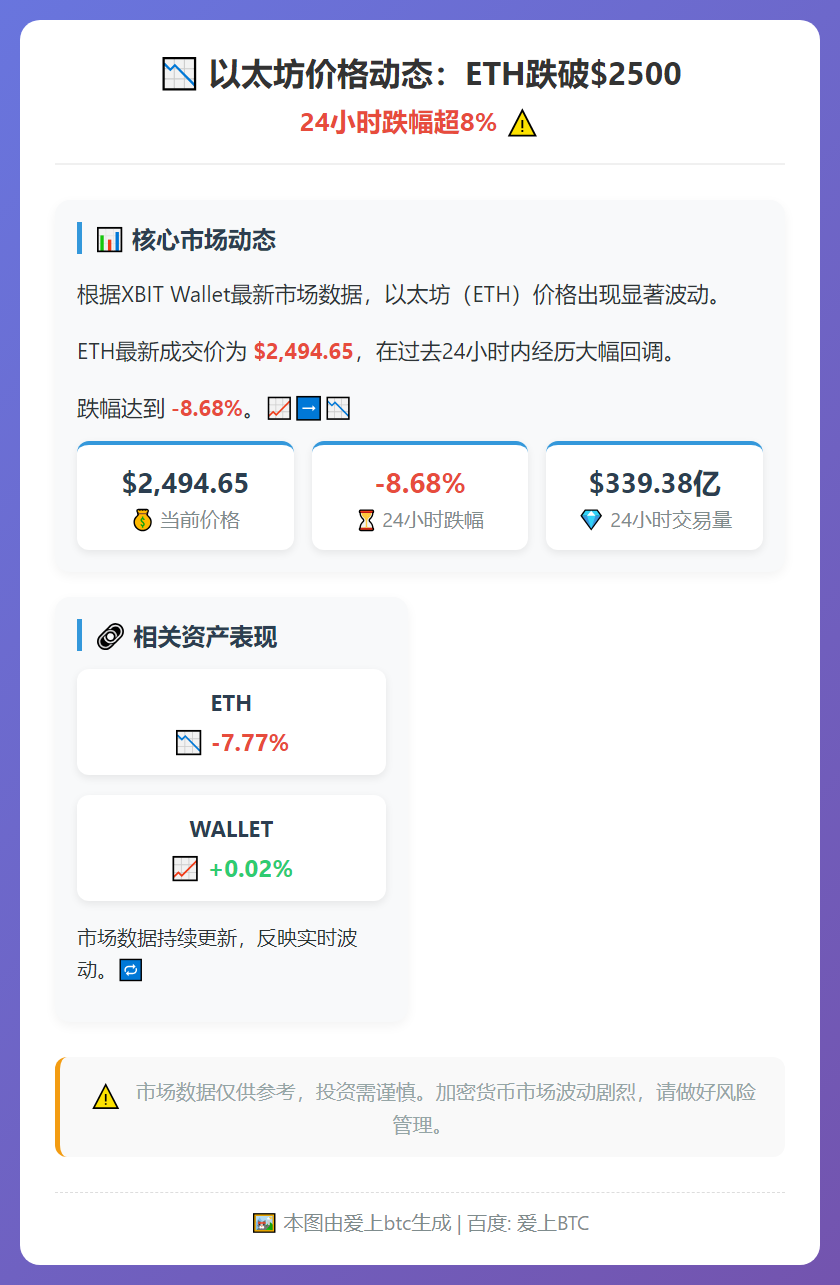840x1285 pixels.
Task: Click the +0.02% WALLET change value
Action: (251, 869)
